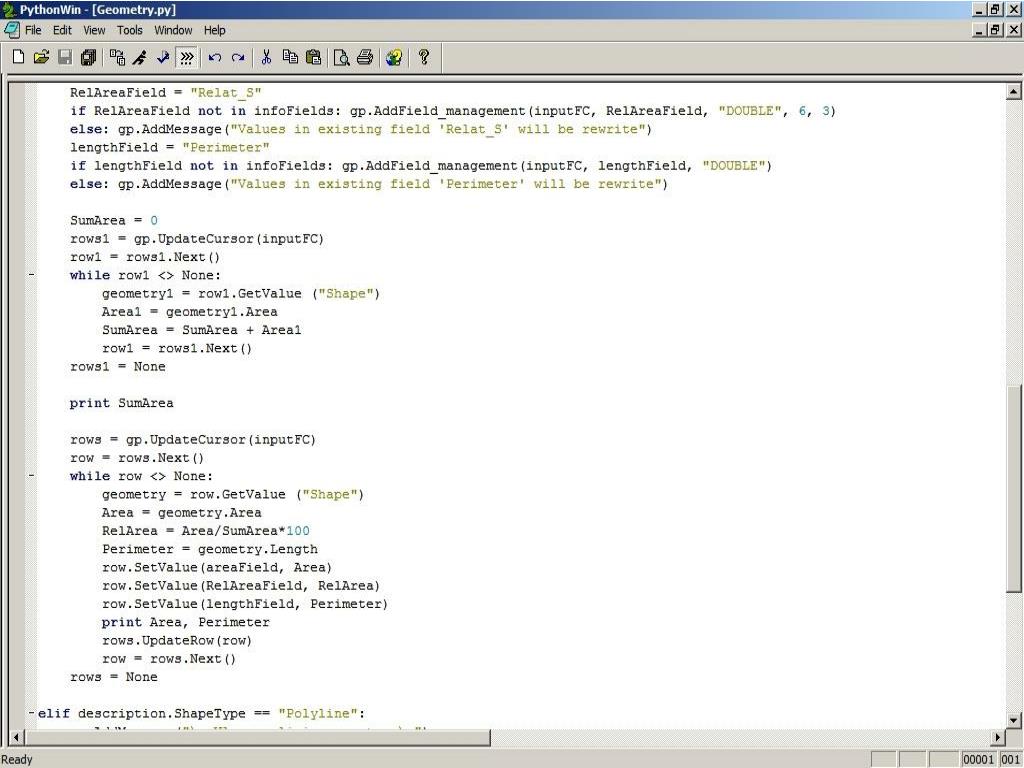Click the Paste clipboard icon

(x=313, y=57)
